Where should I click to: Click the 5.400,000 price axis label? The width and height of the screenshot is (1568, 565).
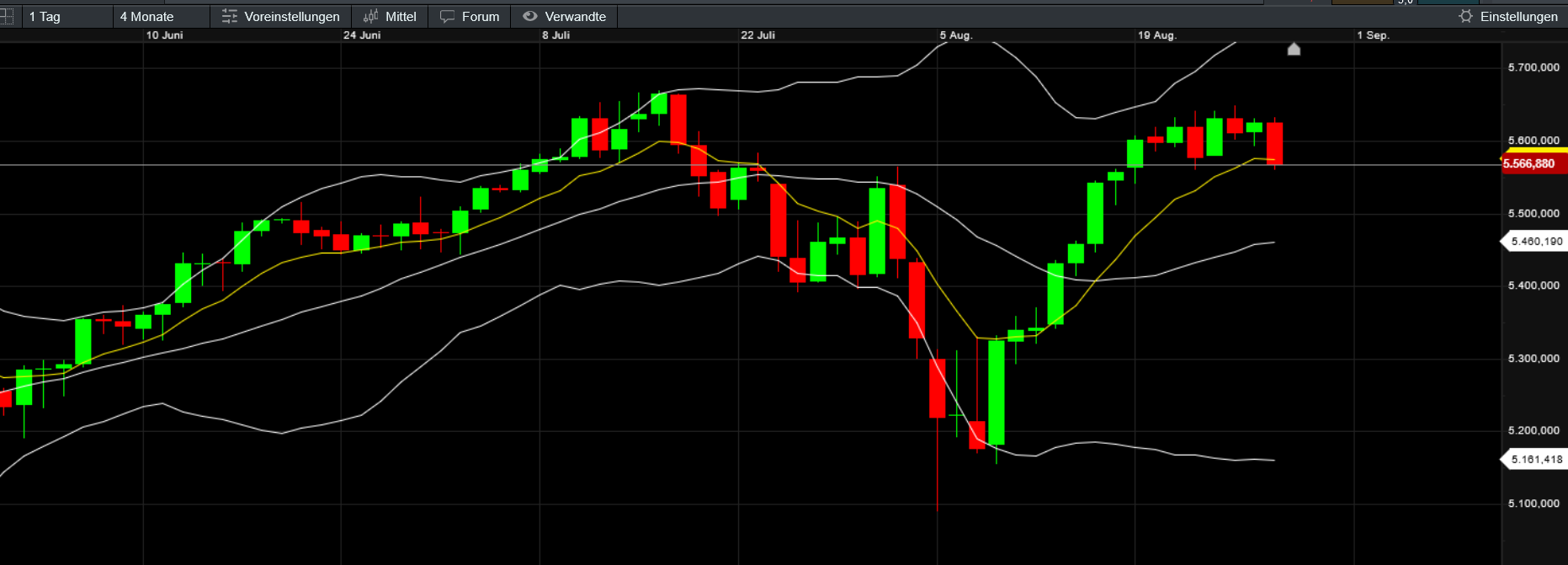coord(1533,285)
